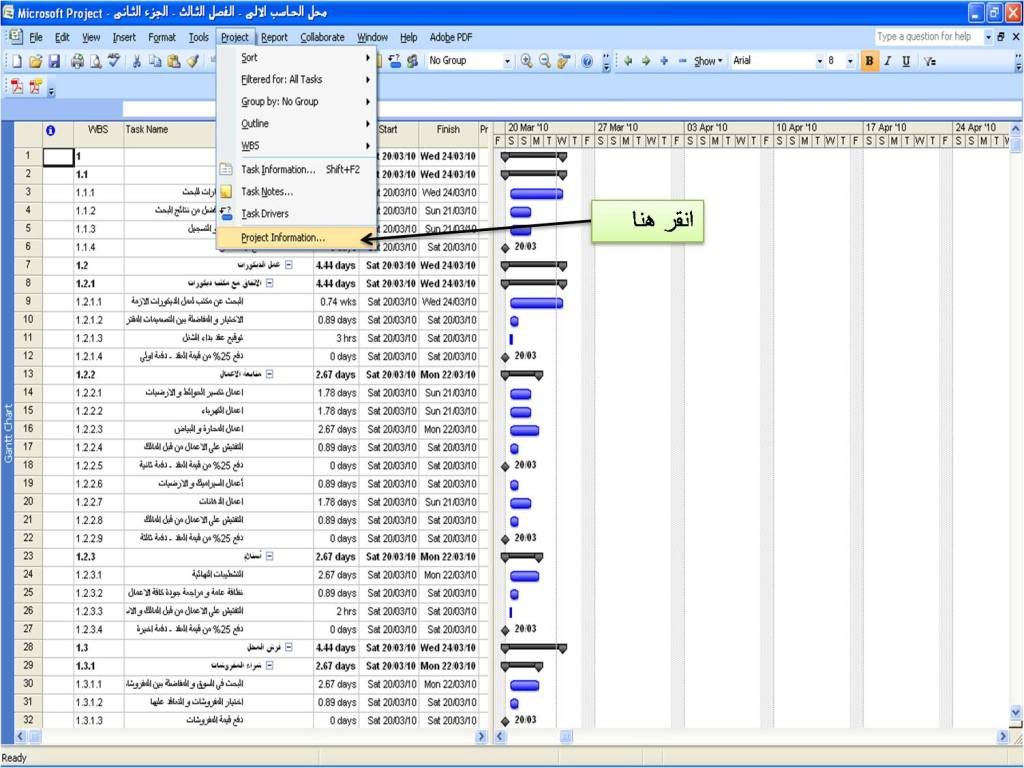Open the Show outline level dropdown
Image resolution: width=1024 pixels, height=768 pixels.
pos(708,61)
